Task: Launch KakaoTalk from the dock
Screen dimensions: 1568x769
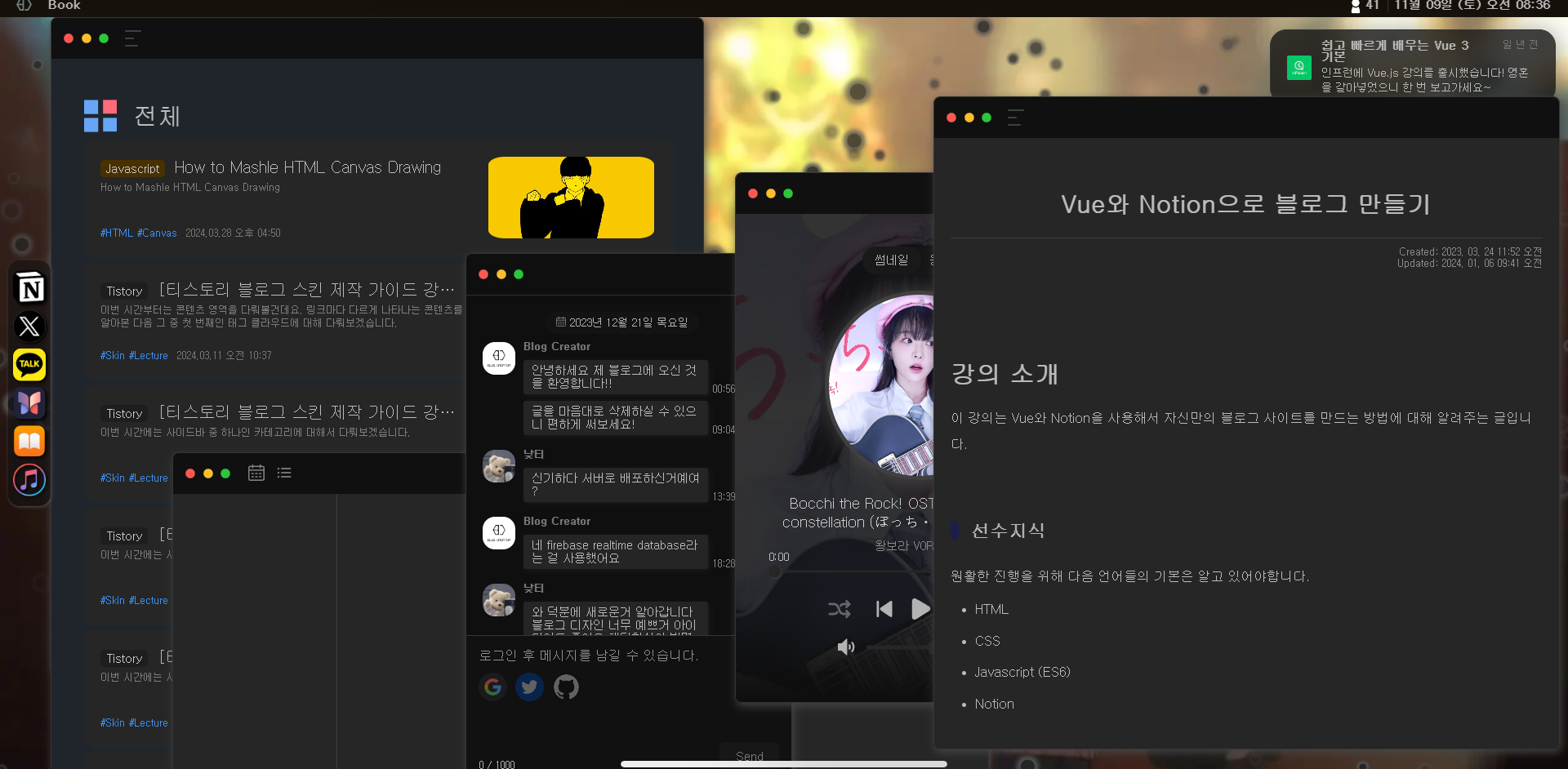Action: pyautogui.click(x=29, y=365)
